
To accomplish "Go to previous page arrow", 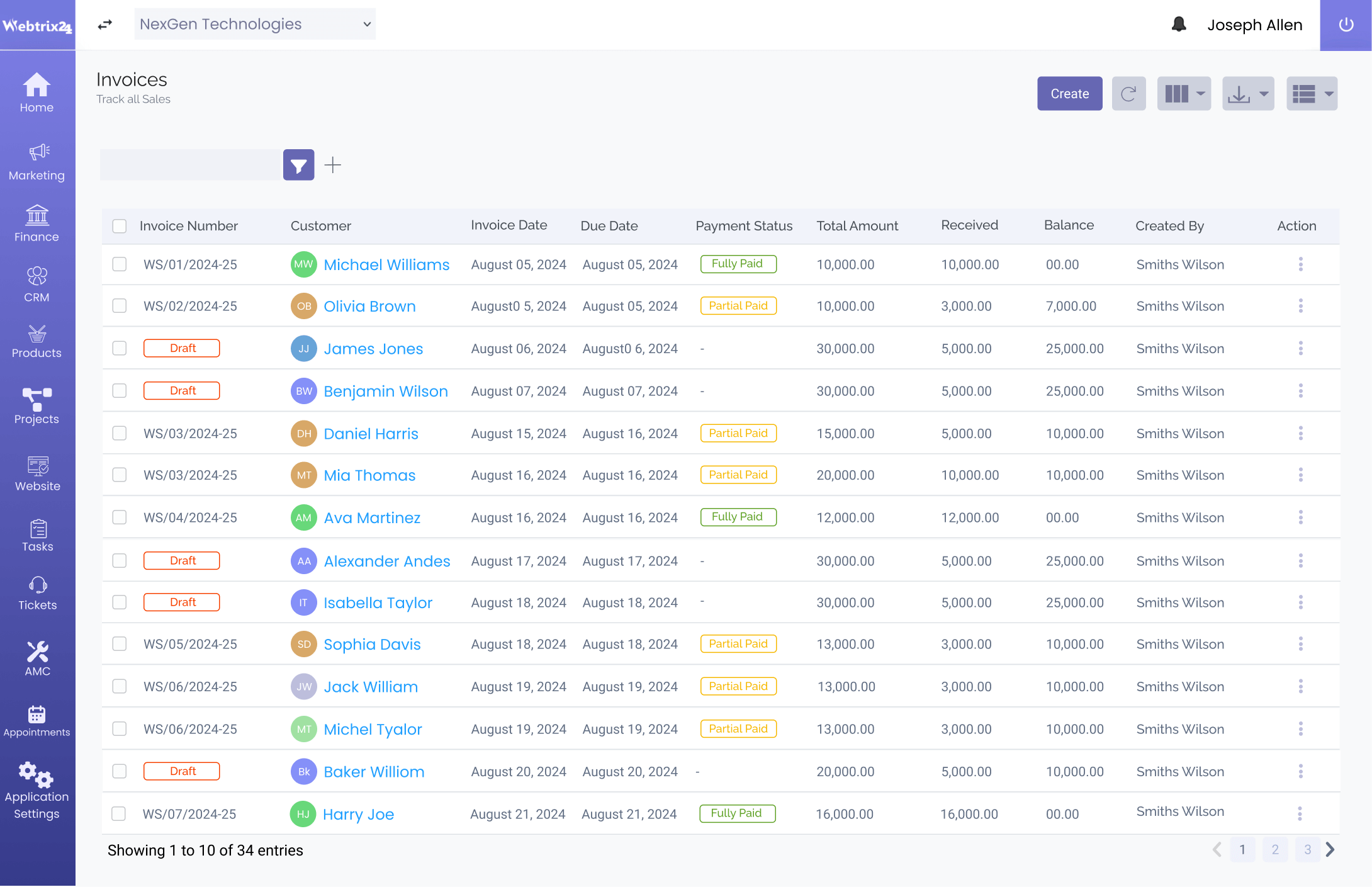I will pos(1217,850).
